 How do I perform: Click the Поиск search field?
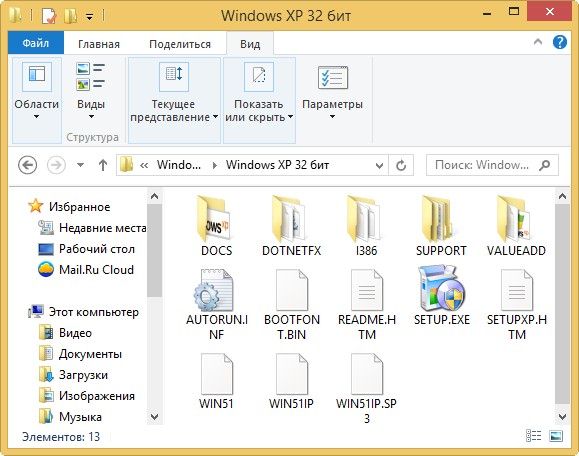click(492, 165)
